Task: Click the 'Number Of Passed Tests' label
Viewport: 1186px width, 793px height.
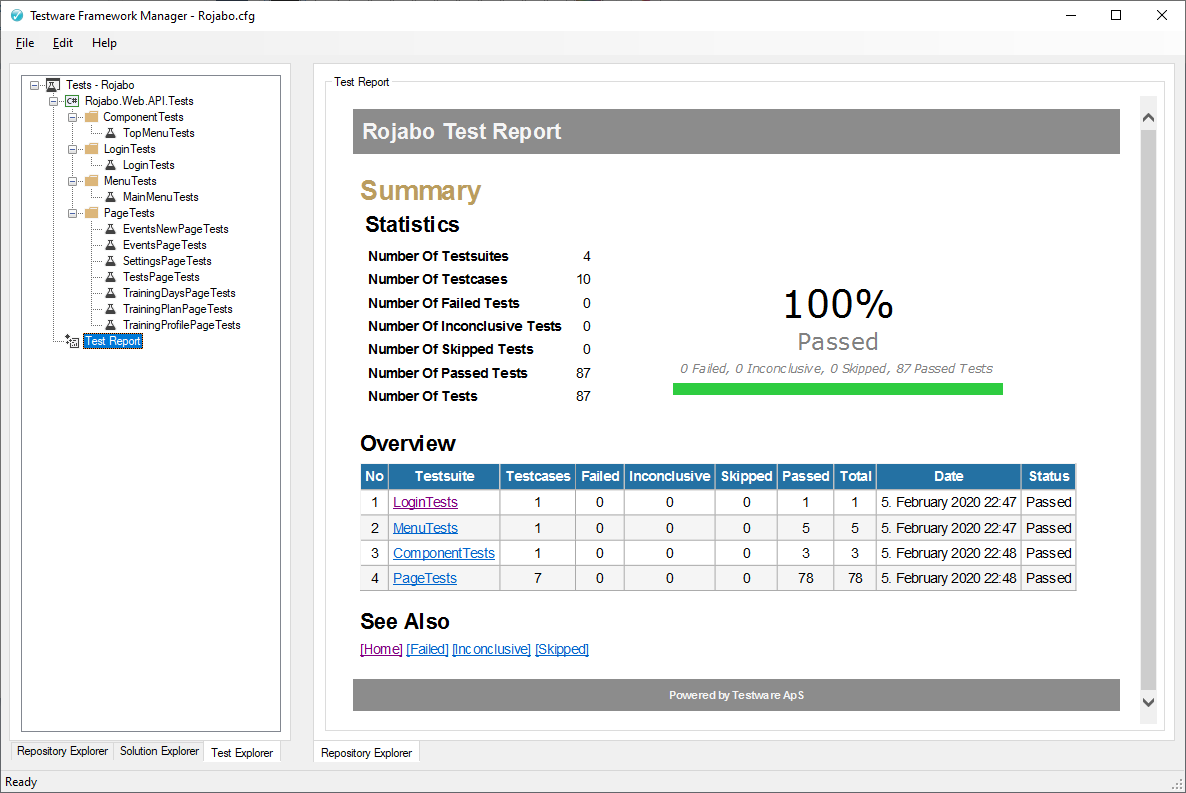Action: click(x=448, y=373)
